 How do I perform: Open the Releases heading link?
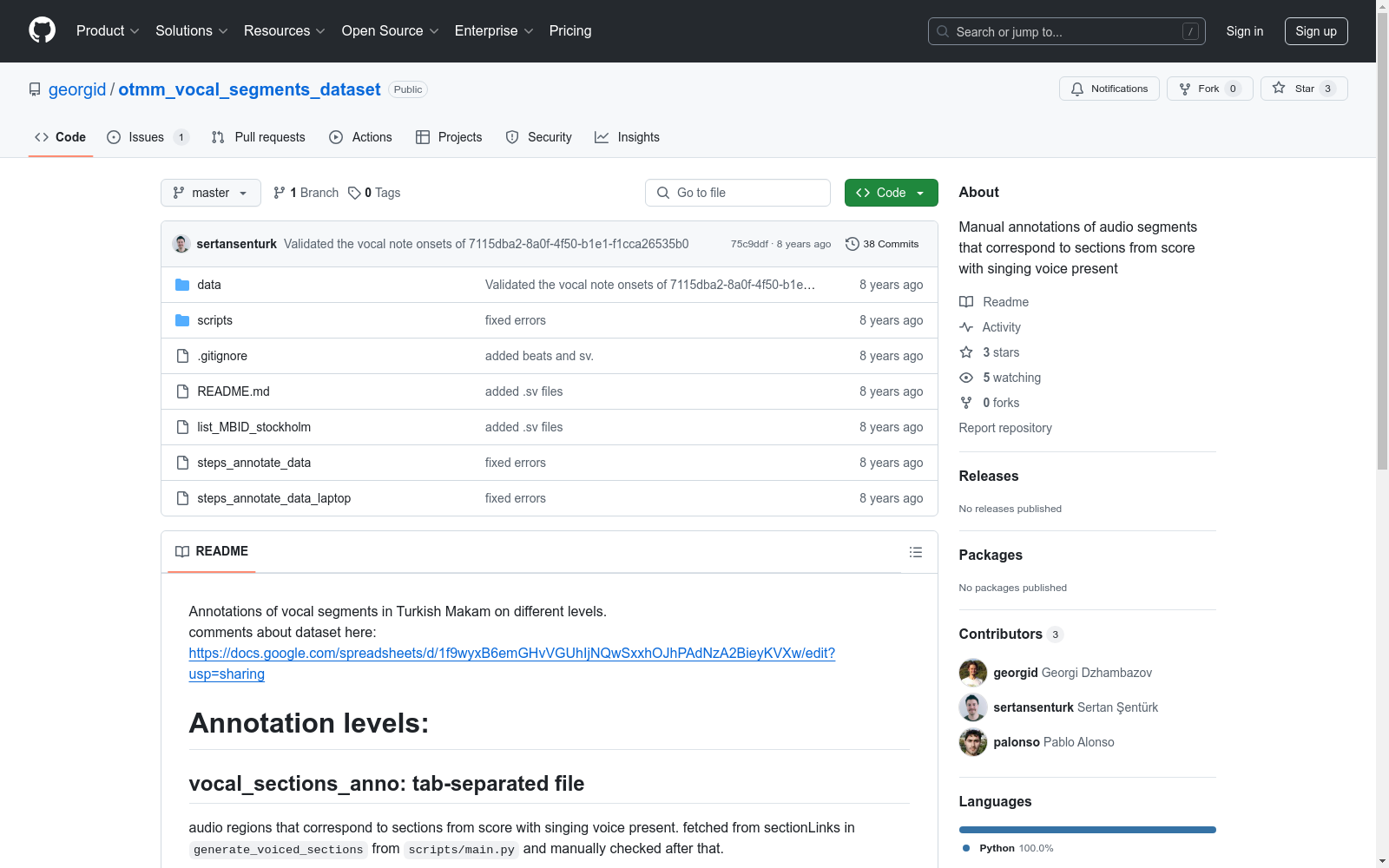point(989,476)
